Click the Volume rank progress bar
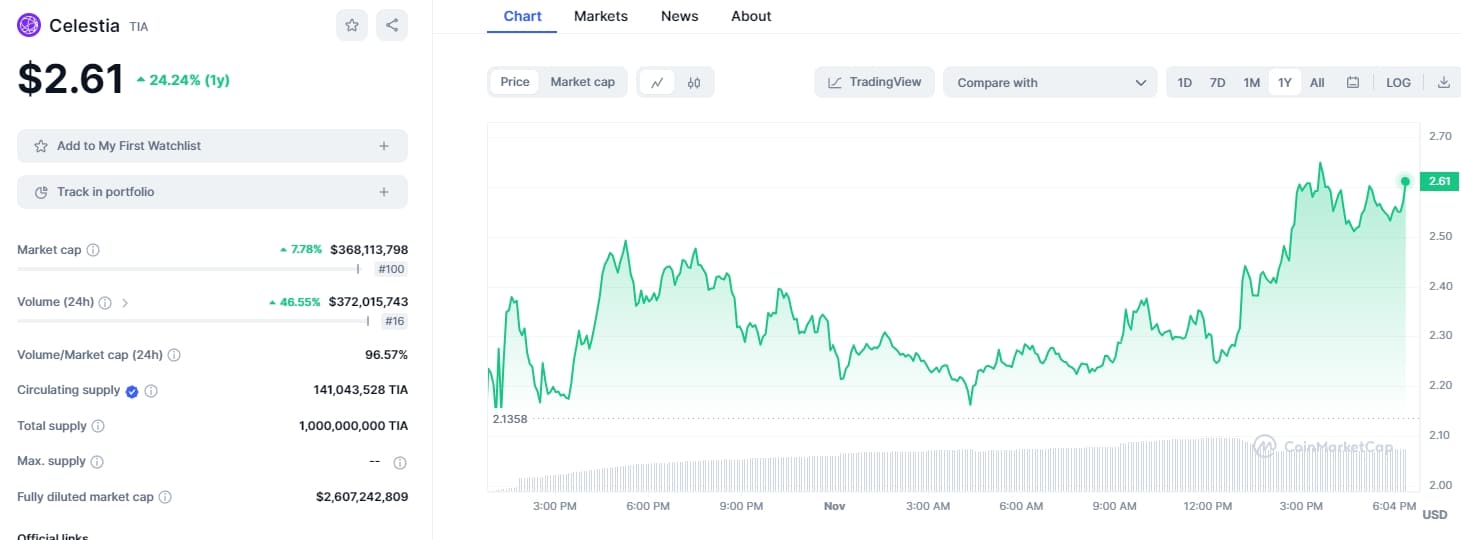This screenshot has height=540, width=1461. [193, 320]
